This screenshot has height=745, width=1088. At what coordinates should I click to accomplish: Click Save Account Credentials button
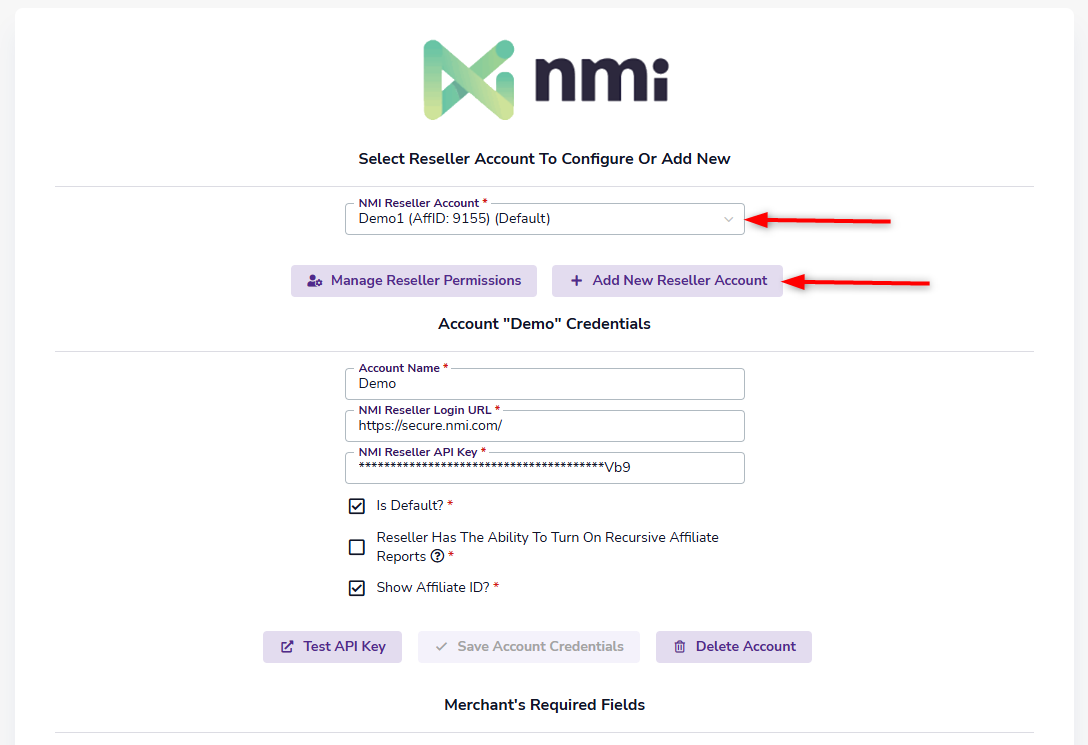[529, 647]
